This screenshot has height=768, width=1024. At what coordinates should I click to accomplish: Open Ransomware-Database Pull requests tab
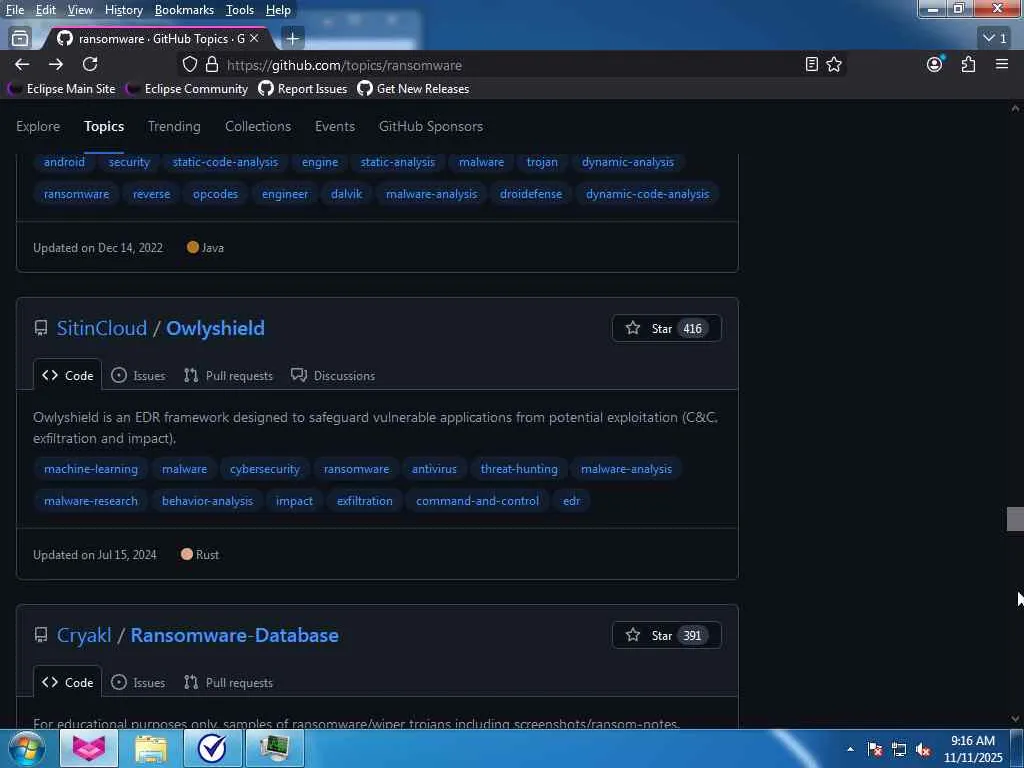click(228, 682)
